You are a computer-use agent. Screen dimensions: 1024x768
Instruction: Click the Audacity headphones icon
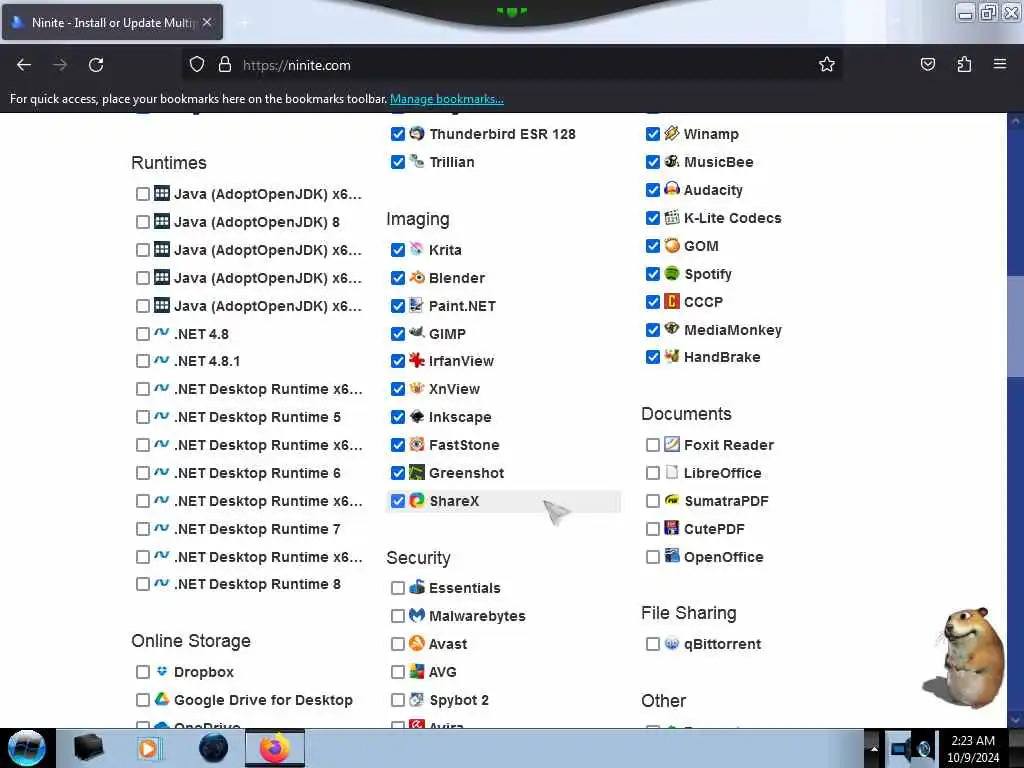click(x=672, y=189)
